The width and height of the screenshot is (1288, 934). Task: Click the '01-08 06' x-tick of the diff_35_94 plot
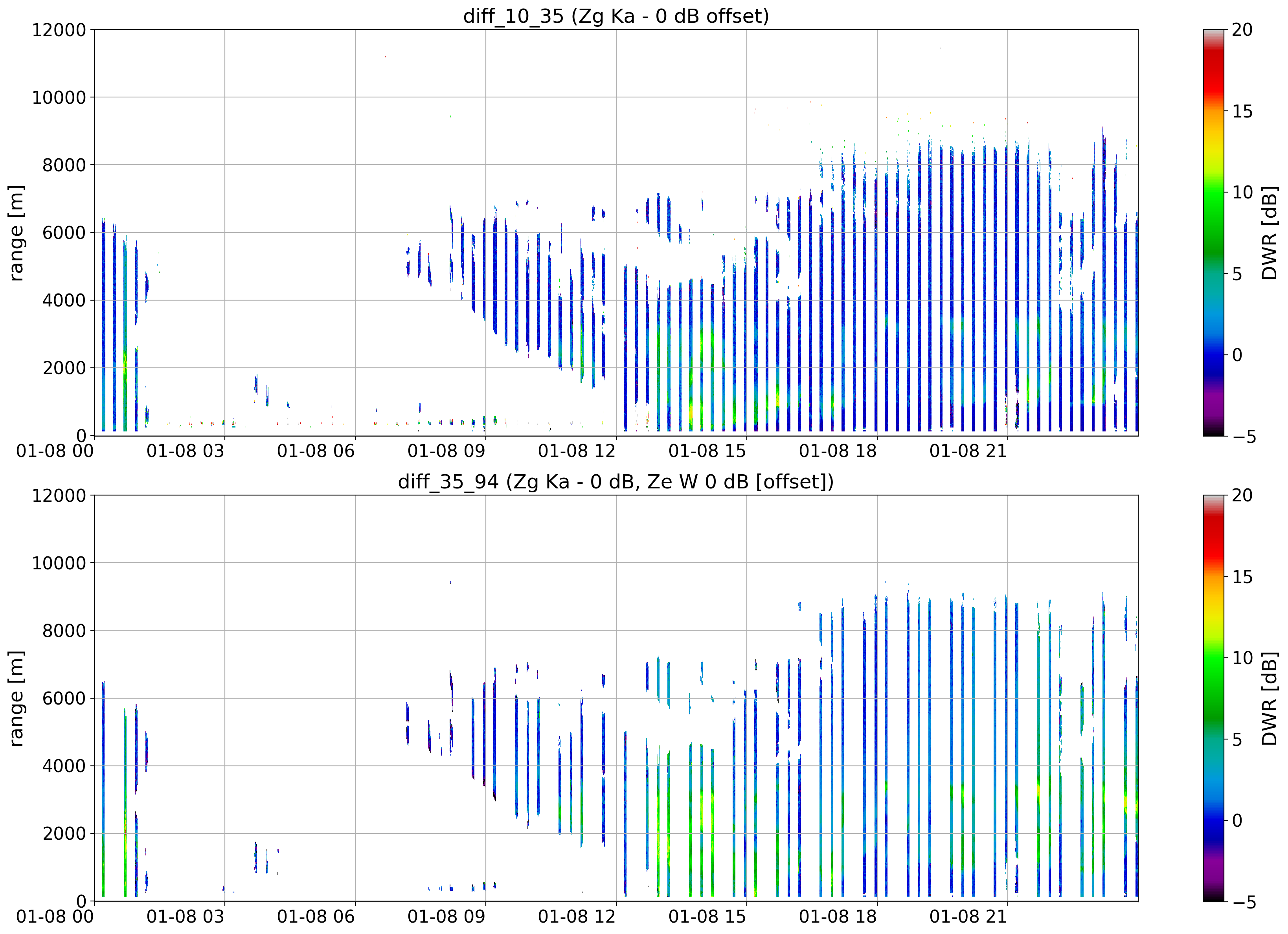point(316,917)
